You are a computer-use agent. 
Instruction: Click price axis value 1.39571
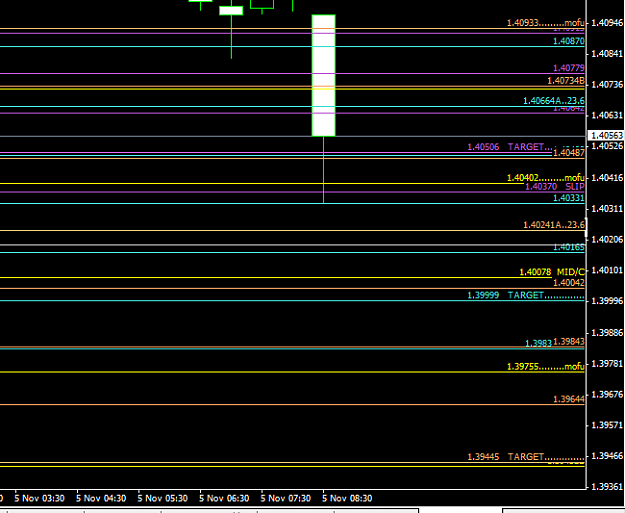coord(607,425)
